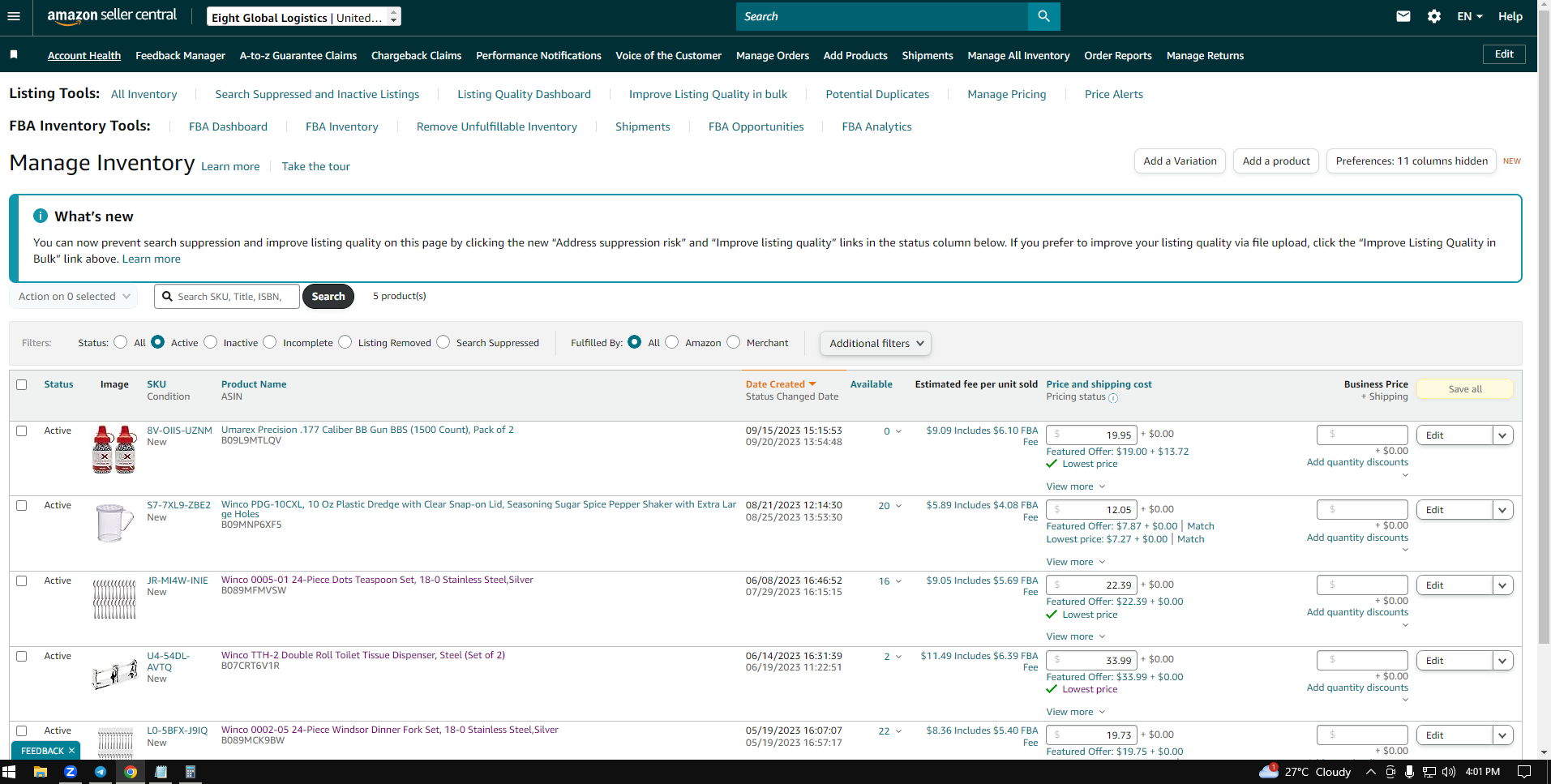Image resolution: width=1551 pixels, height=784 pixels.
Task: Select the Search Suppressed status radio
Action: click(443, 342)
